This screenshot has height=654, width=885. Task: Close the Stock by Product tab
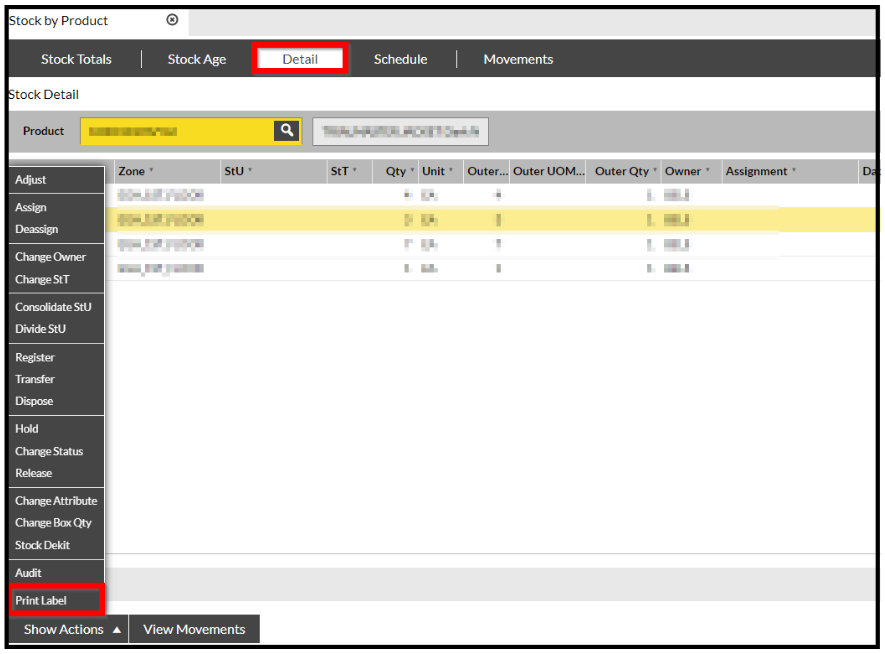click(x=172, y=20)
